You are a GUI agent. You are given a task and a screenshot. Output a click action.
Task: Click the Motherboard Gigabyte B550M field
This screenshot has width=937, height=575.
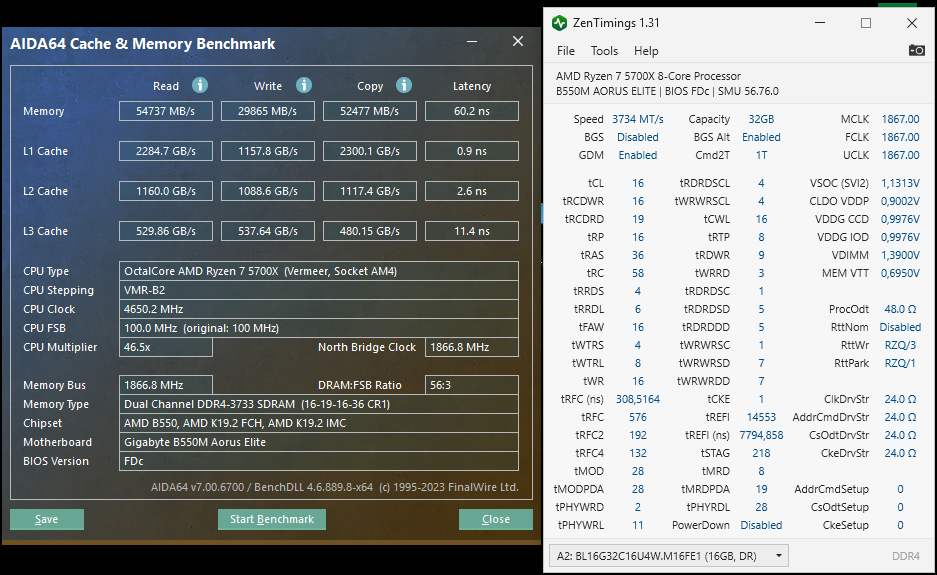click(x=319, y=442)
